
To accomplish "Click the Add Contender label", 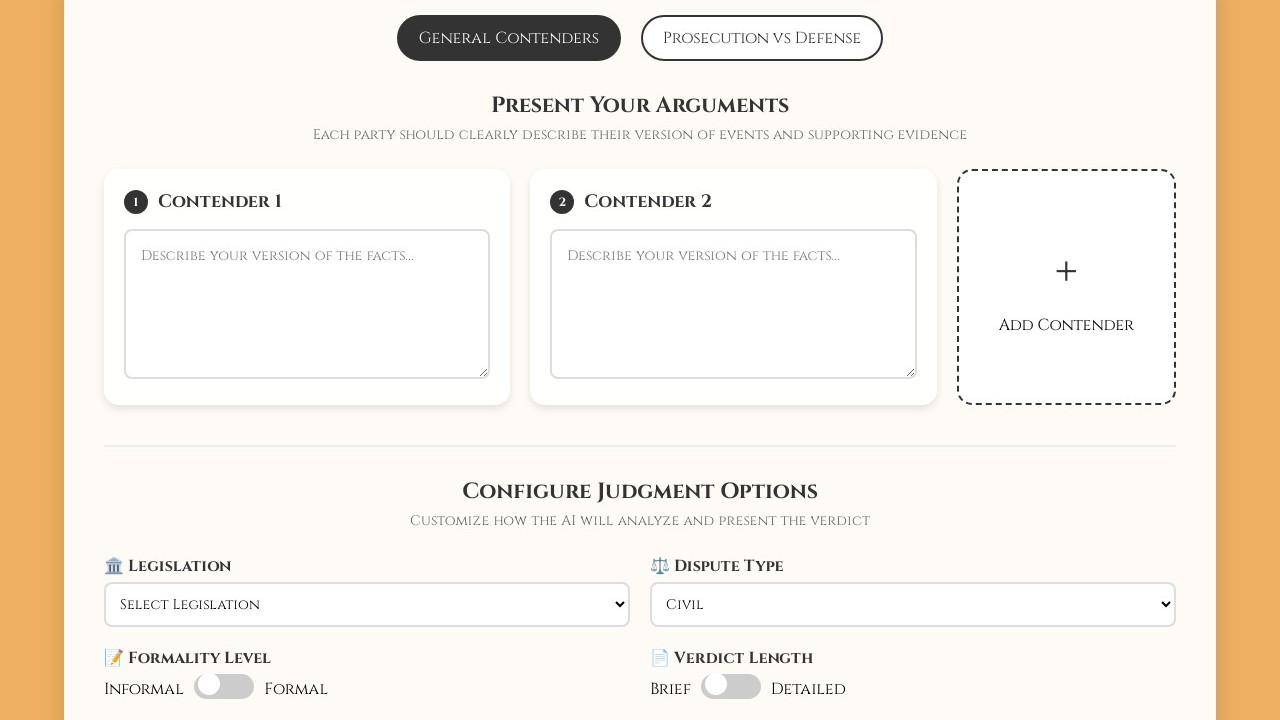I will pos(1066,325).
